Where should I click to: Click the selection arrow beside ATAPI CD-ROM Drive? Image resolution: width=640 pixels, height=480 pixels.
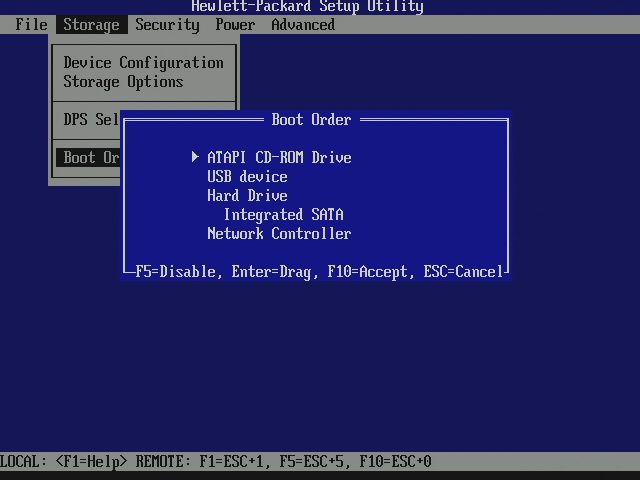coord(195,157)
